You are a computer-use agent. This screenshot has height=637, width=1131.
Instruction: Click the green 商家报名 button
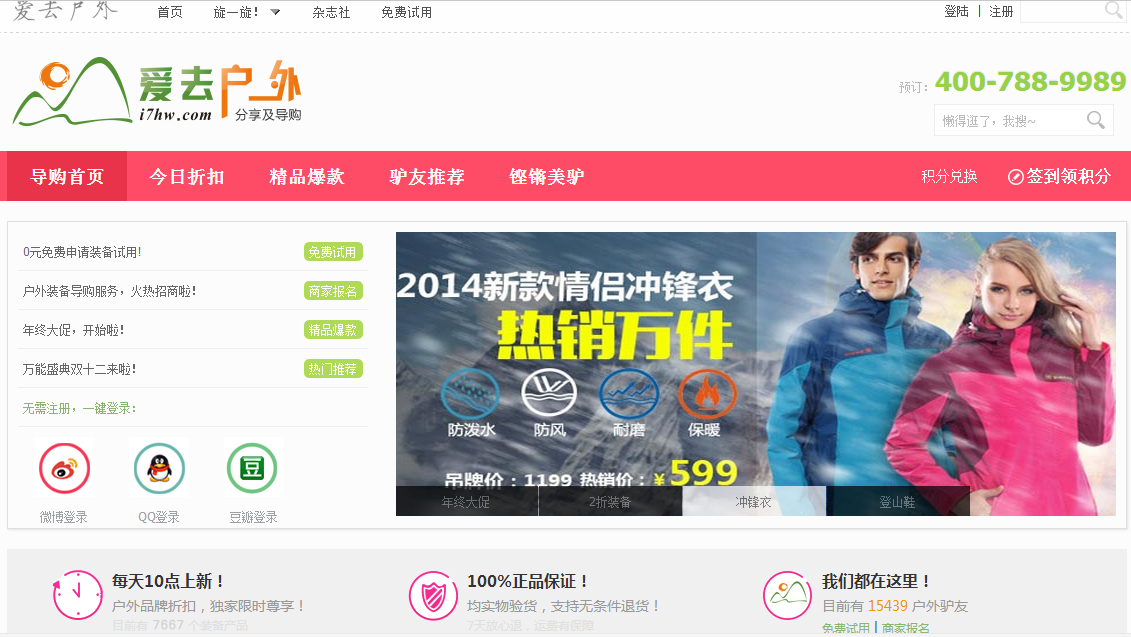coord(333,291)
